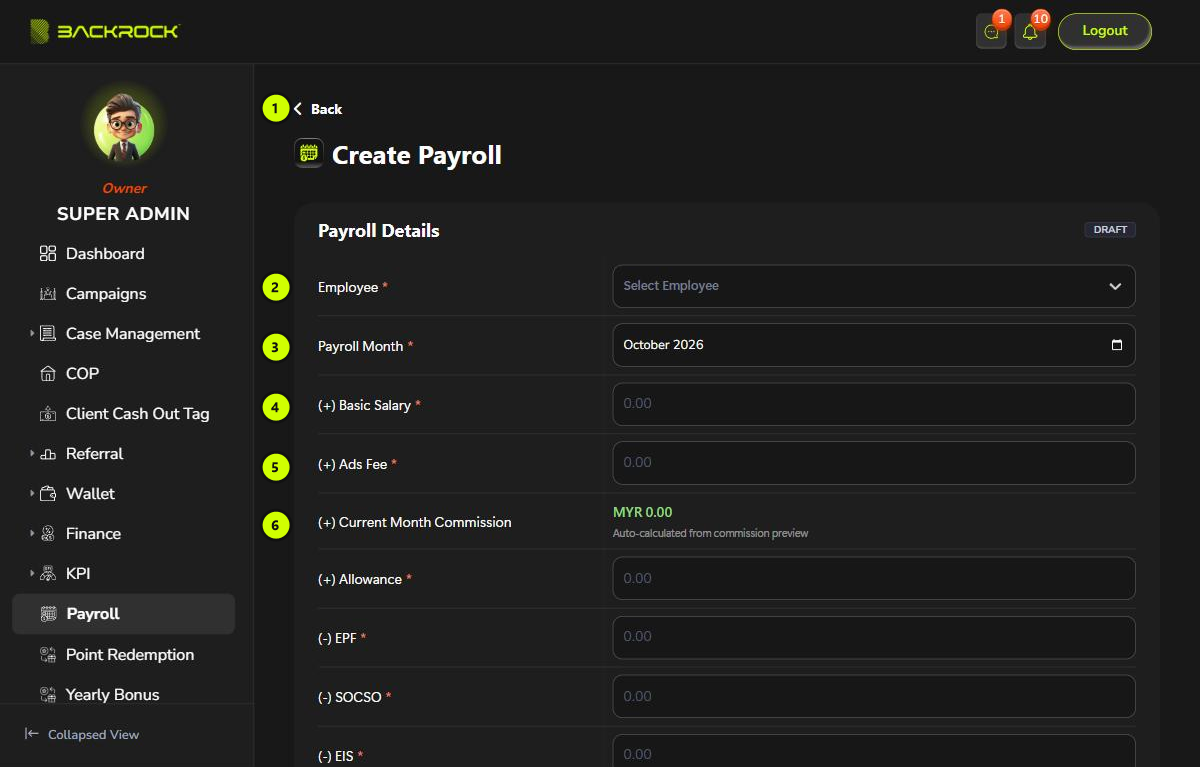The image size is (1200, 767).
Task: Expand the Case Management submenu arrow
Action: (32, 333)
